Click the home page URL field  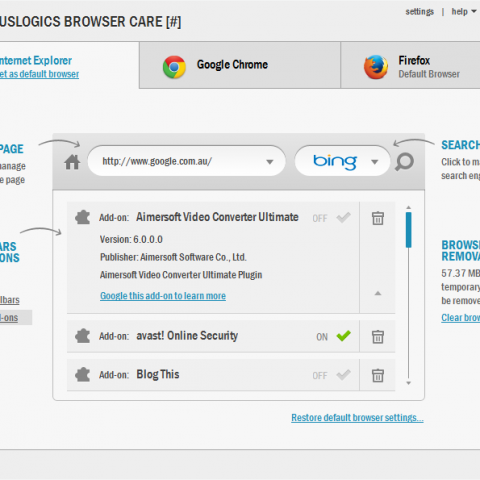[x=187, y=161]
